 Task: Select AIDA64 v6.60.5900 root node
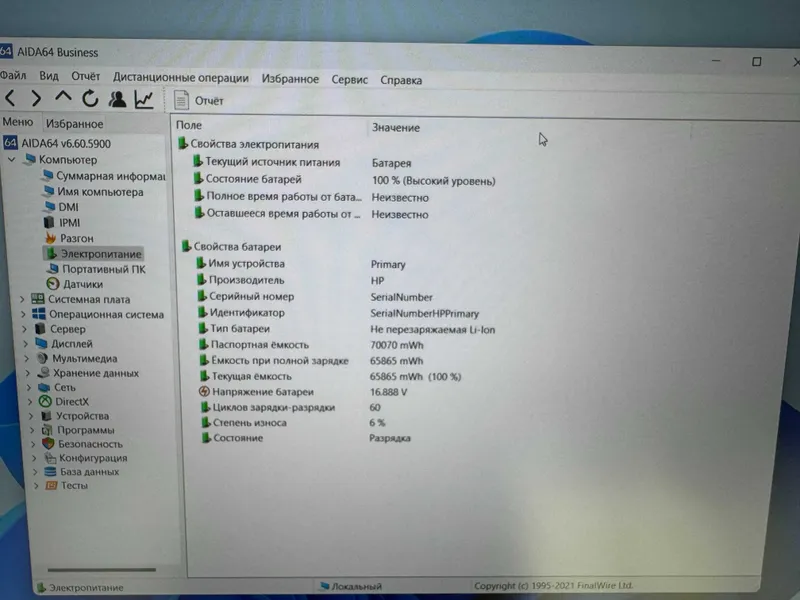coord(57,143)
